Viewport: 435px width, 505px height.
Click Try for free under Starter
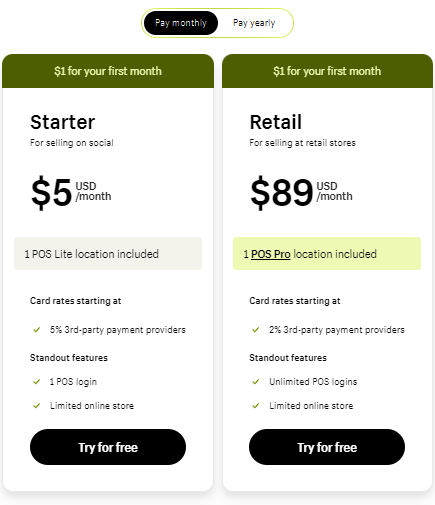[x=108, y=447]
